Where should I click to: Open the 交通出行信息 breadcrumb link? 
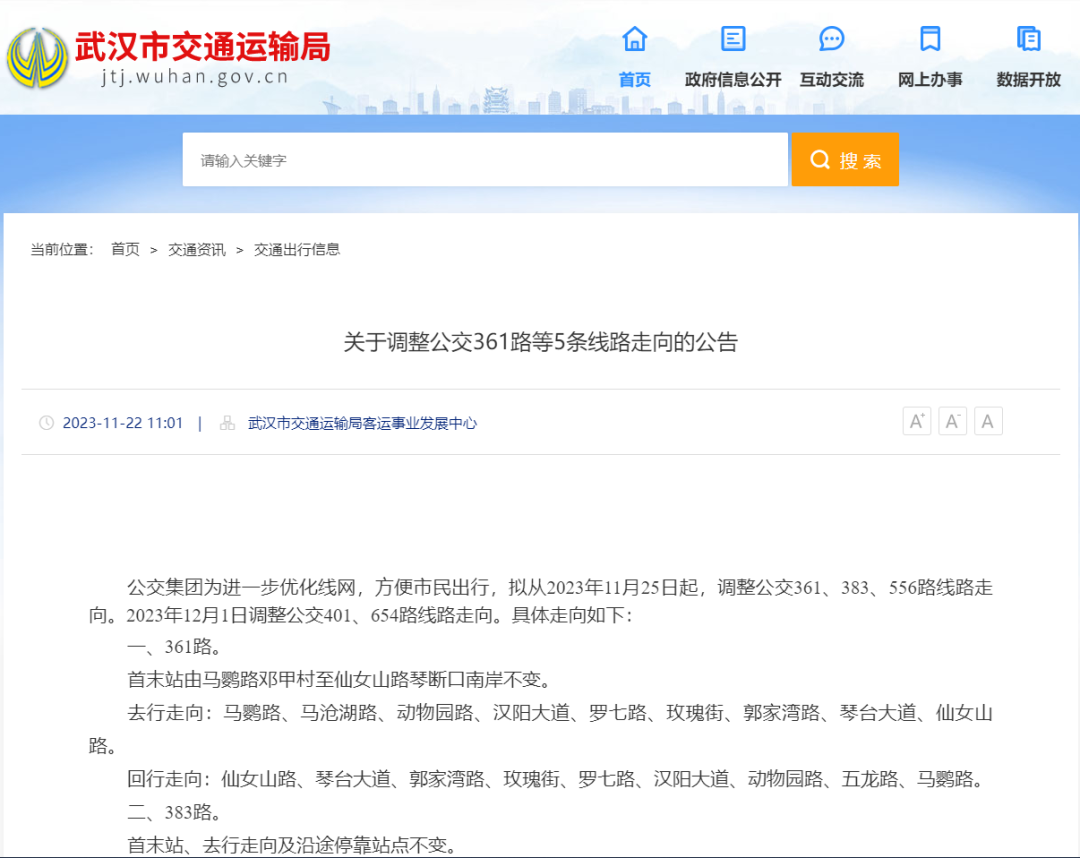(x=295, y=249)
